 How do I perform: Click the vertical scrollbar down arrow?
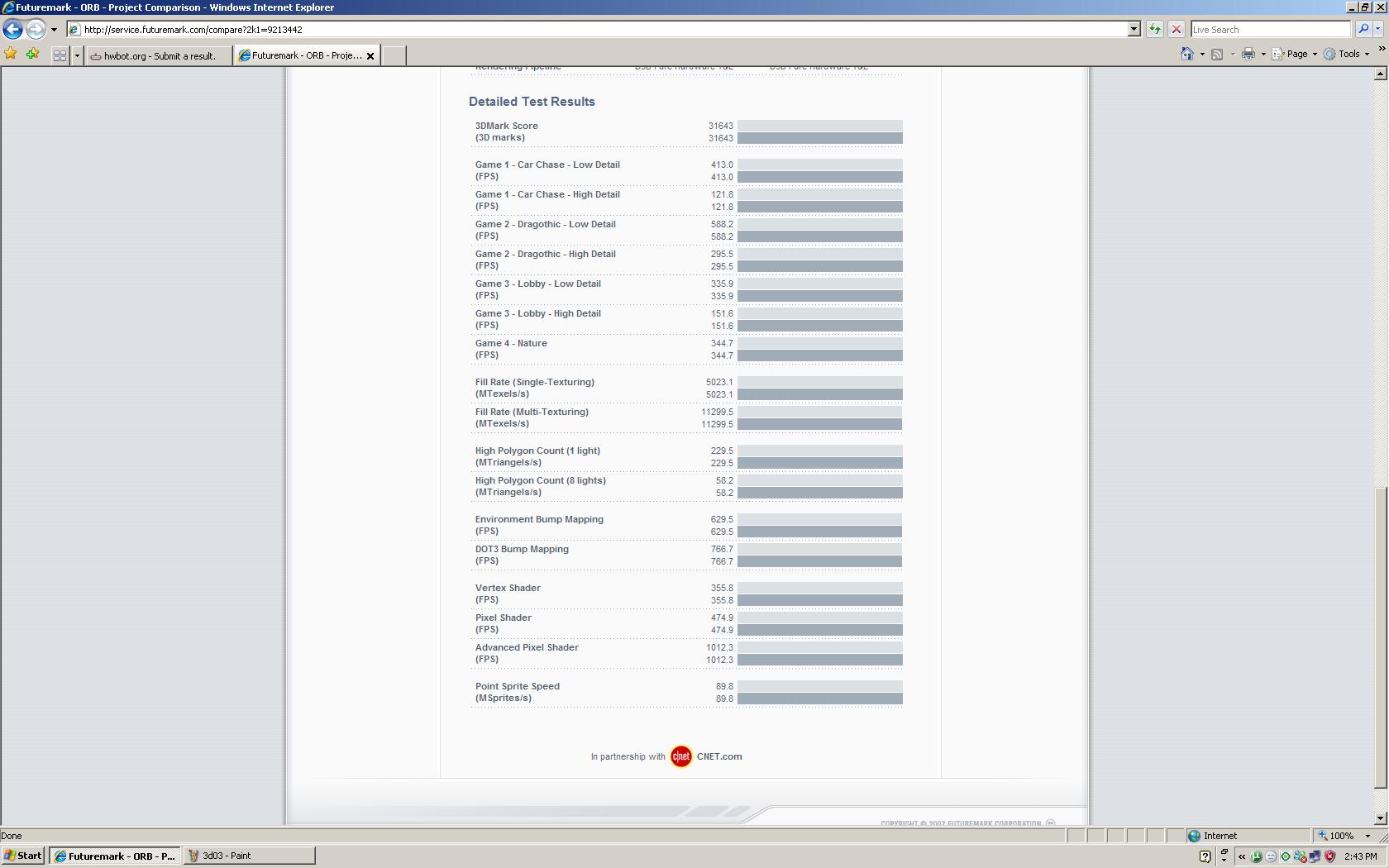[1380, 818]
